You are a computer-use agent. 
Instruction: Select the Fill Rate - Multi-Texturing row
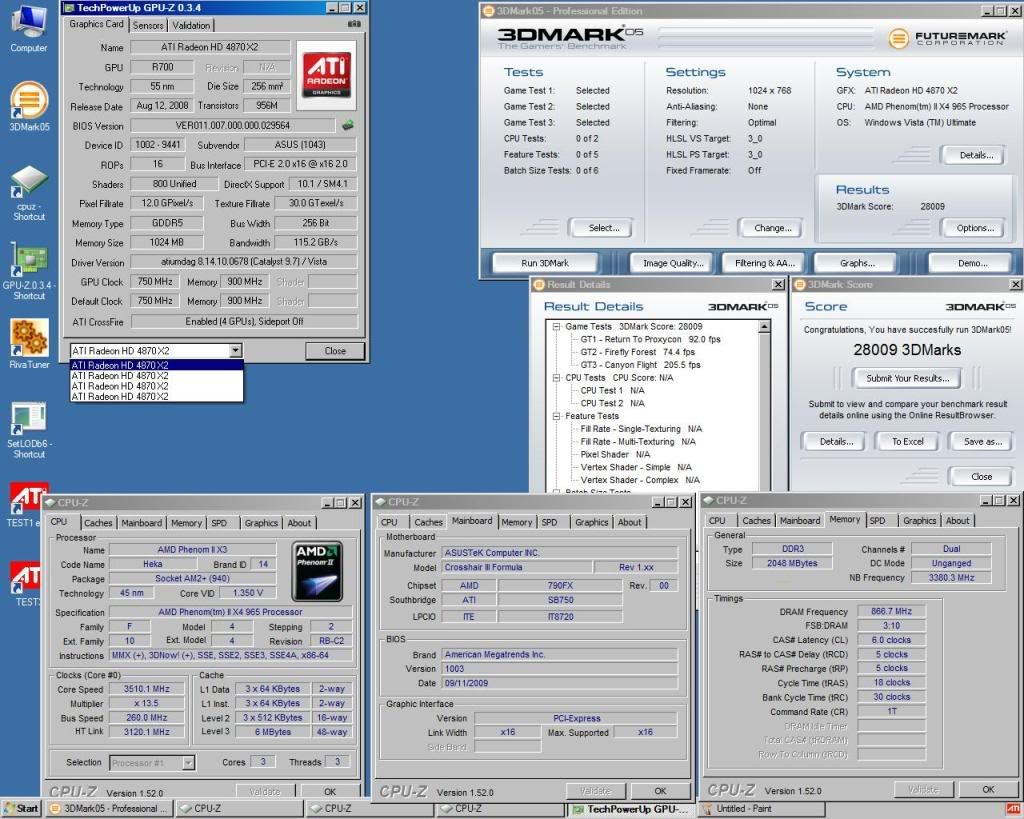pyautogui.click(x=638, y=442)
